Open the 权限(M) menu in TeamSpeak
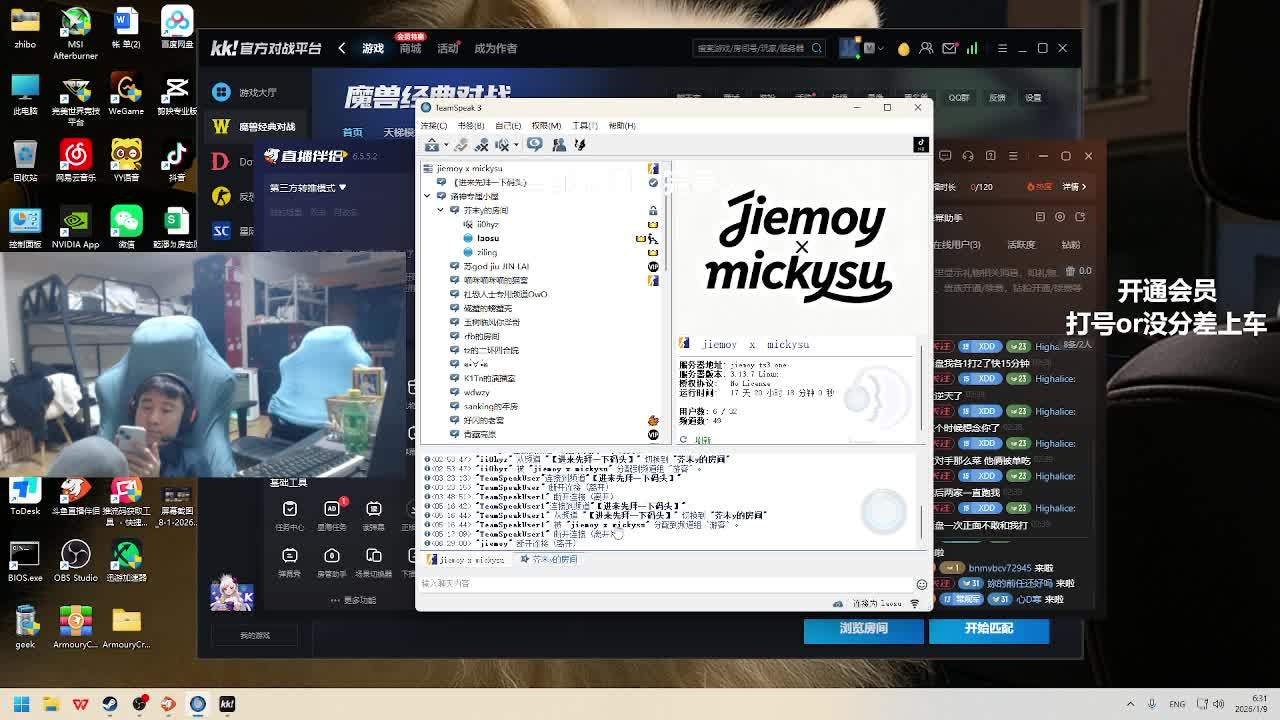This screenshot has width=1280, height=720. pos(546,125)
